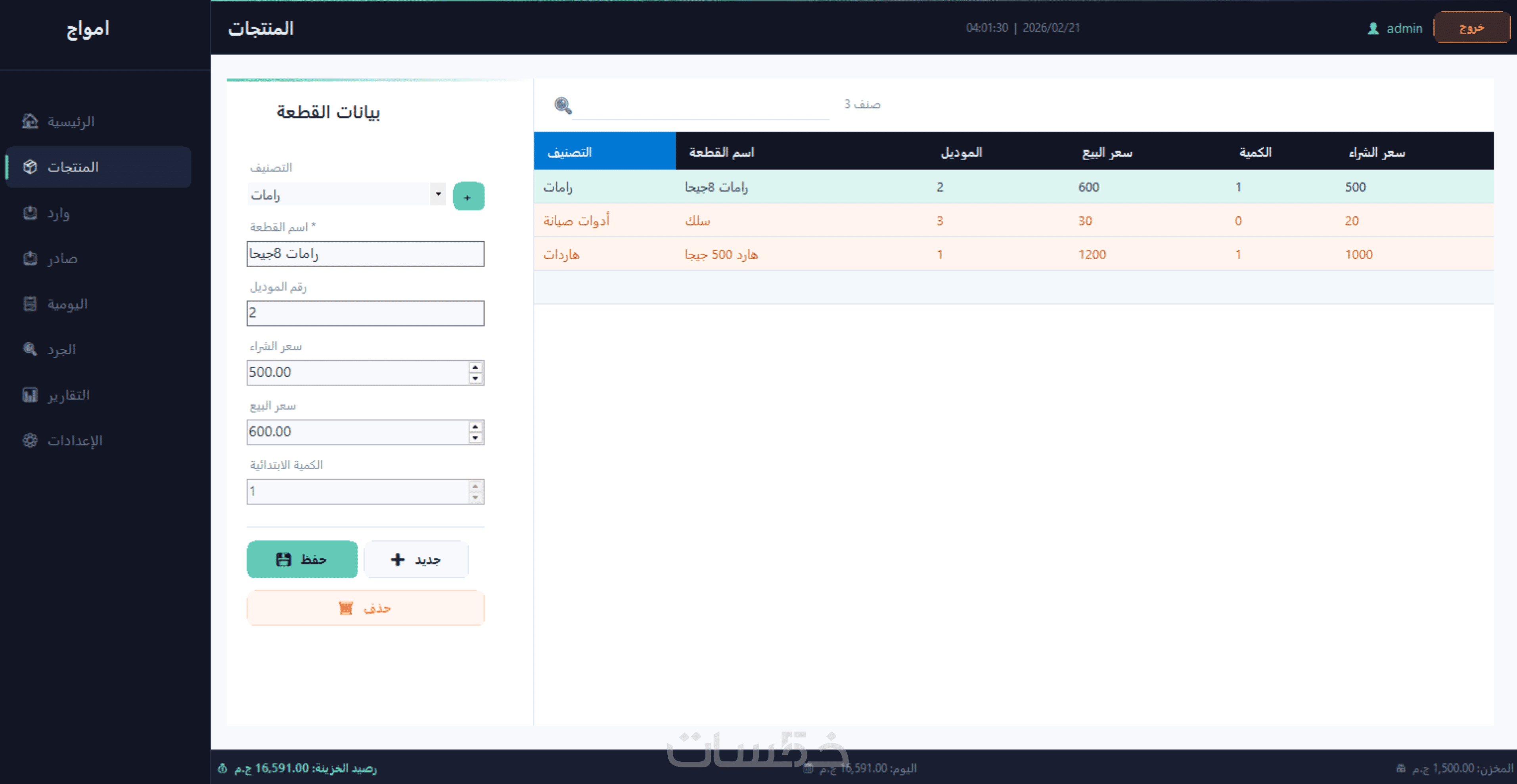Open the التقارير reports section

tap(68, 395)
